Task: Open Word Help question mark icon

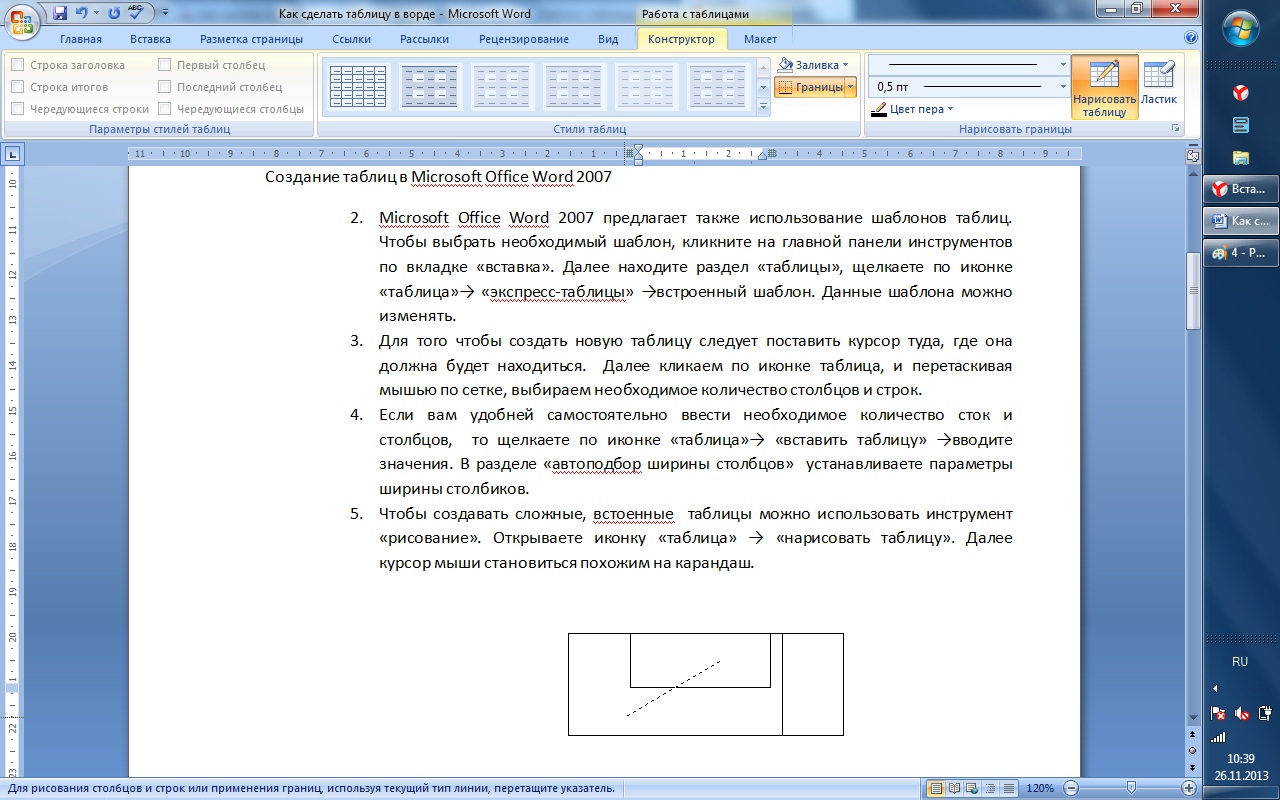Action: coord(1190,38)
